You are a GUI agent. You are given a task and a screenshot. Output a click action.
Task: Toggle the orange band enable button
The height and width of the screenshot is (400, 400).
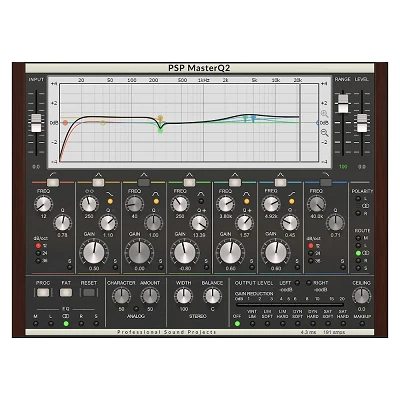pyautogui.click(x=98, y=182)
